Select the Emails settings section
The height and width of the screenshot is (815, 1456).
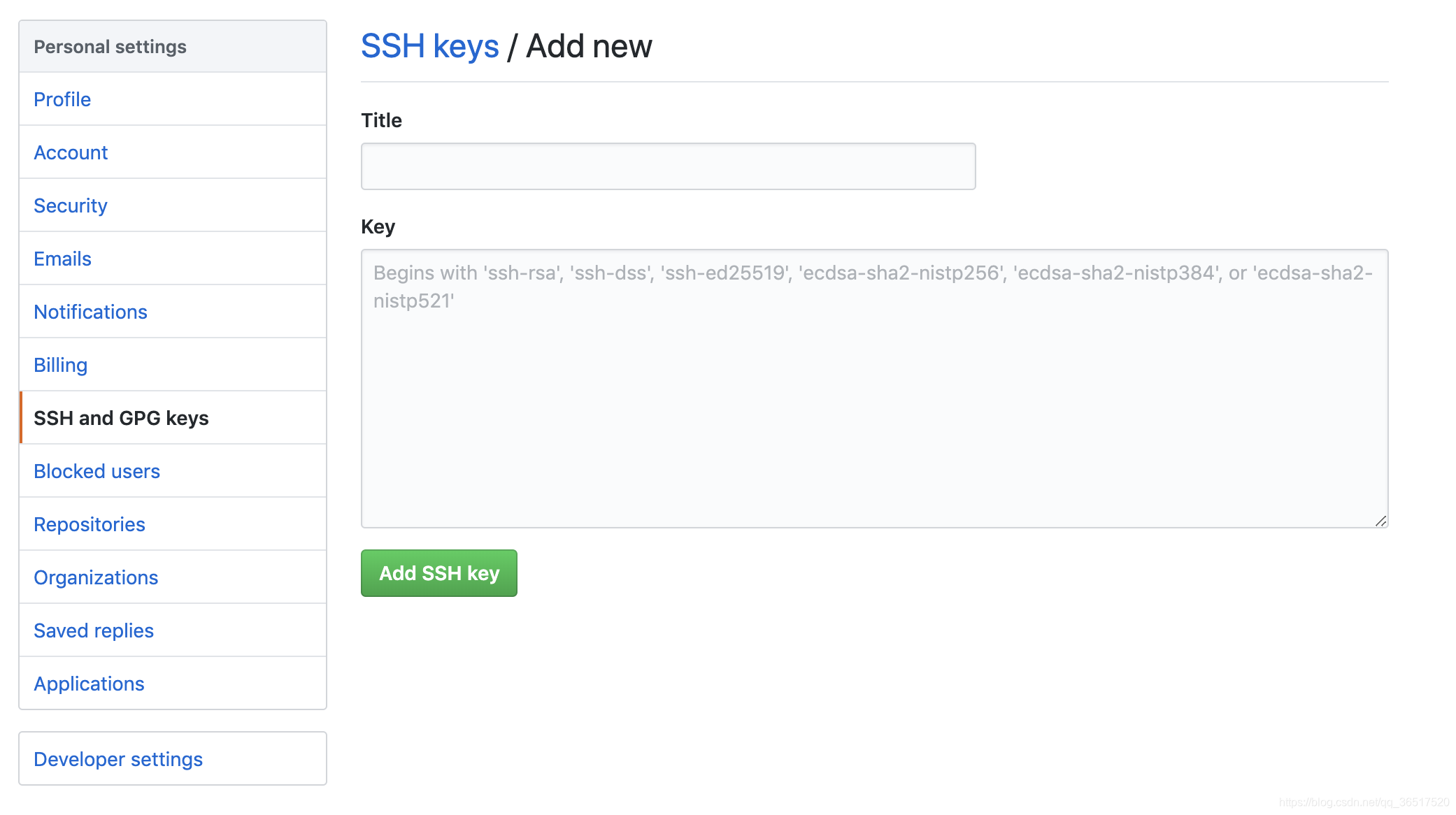[x=63, y=258]
